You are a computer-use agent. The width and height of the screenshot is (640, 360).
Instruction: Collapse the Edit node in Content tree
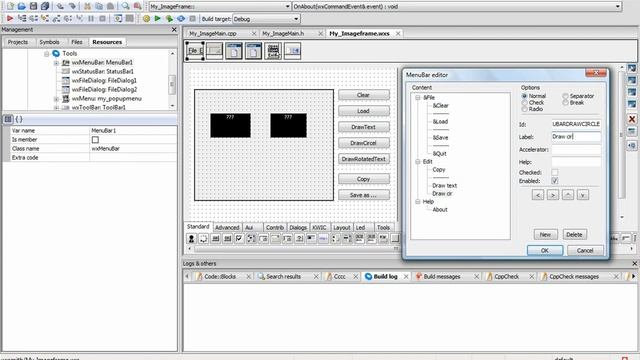pos(418,162)
